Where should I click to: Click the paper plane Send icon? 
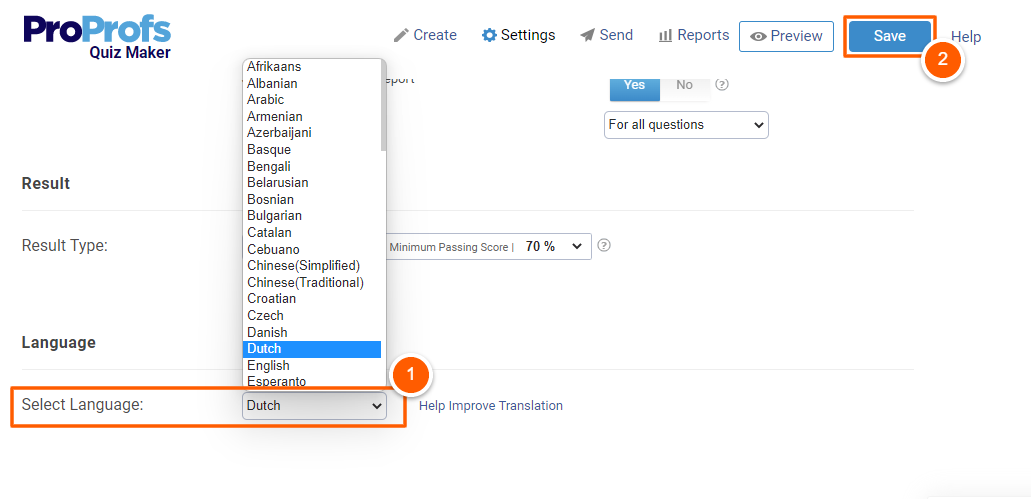587,35
